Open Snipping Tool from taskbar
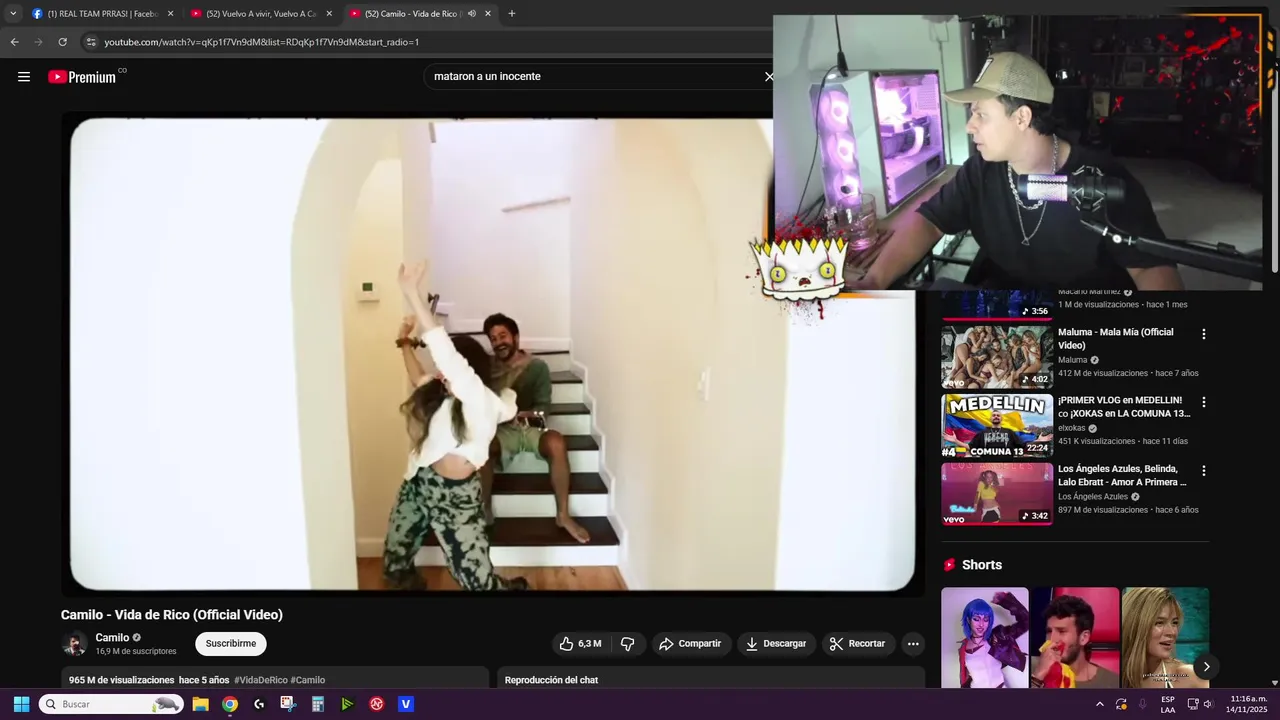This screenshot has width=1280, height=720. 288,704
